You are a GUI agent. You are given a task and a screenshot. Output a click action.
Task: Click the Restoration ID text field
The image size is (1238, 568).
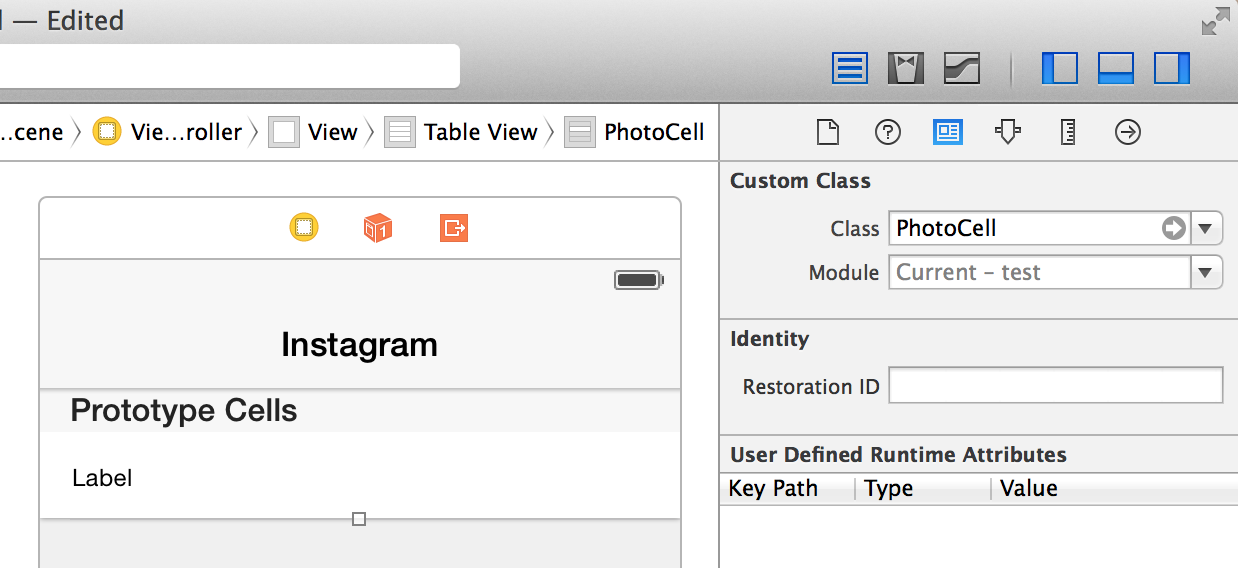1056,386
